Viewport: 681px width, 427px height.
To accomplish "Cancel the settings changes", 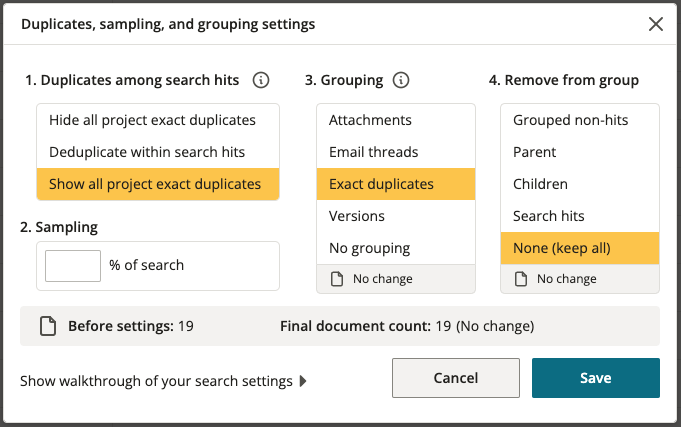I will [x=456, y=378].
